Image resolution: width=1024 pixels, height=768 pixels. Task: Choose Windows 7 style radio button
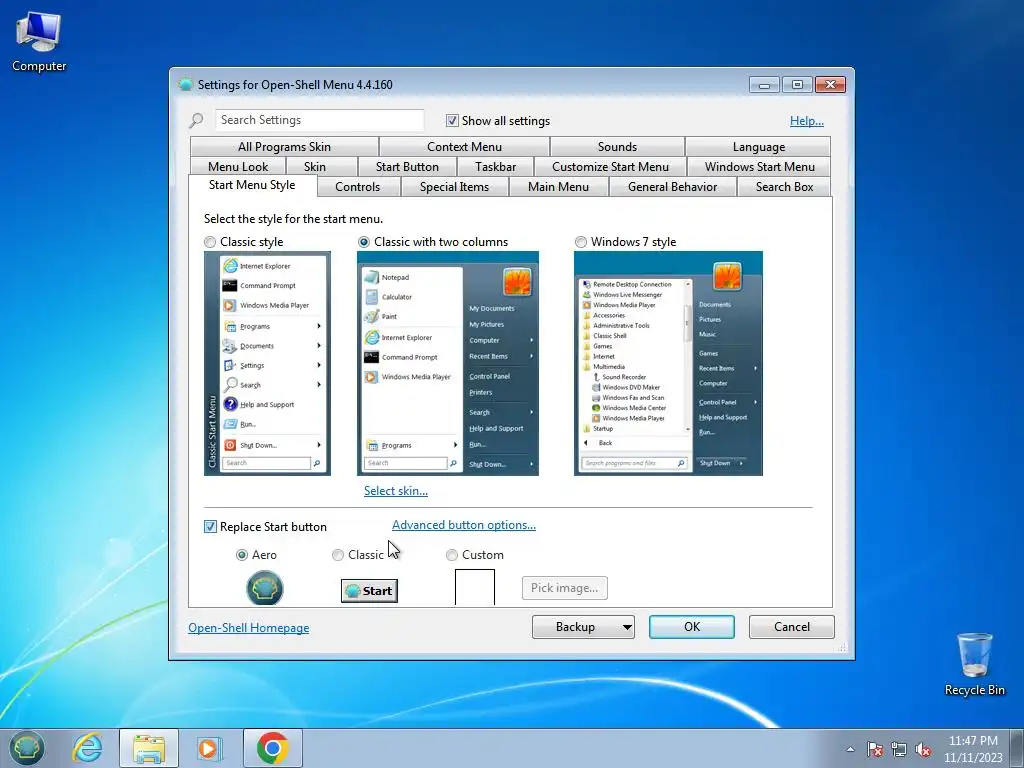[x=581, y=242]
